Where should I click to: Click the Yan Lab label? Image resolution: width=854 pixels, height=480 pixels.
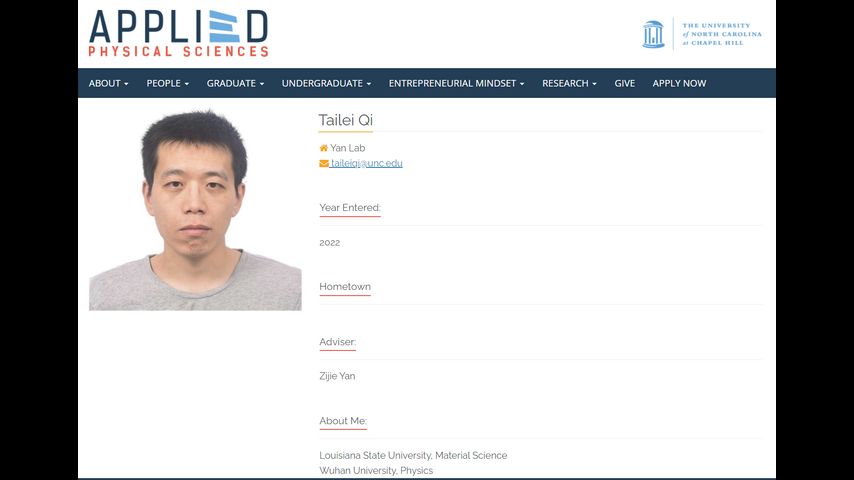pyautogui.click(x=348, y=148)
